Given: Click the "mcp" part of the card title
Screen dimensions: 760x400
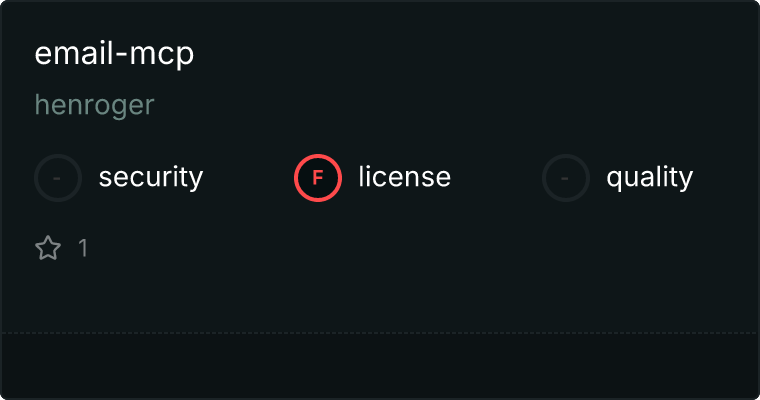Looking at the screenshot, I should pos(161,54).
